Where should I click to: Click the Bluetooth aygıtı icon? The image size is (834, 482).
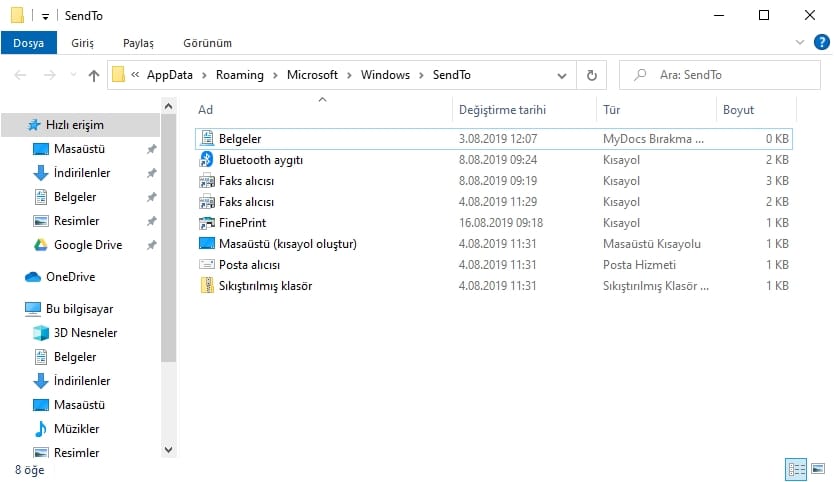pyautogui.click(x=206, y=159)
